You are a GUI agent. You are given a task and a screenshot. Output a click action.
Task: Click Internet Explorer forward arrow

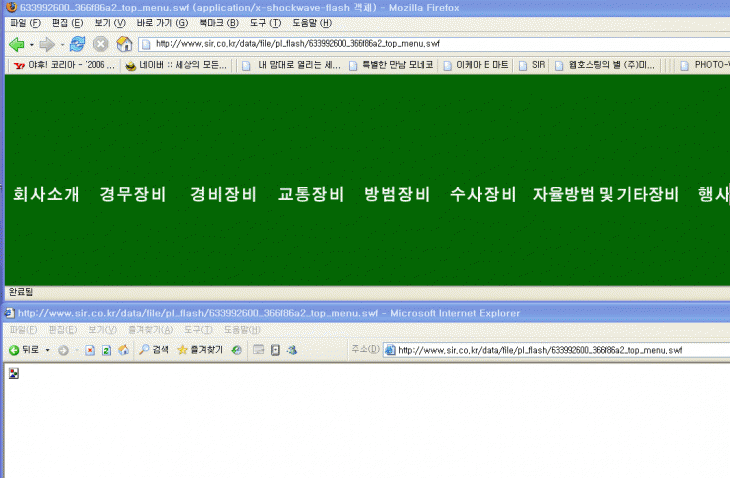click(63, 350)
